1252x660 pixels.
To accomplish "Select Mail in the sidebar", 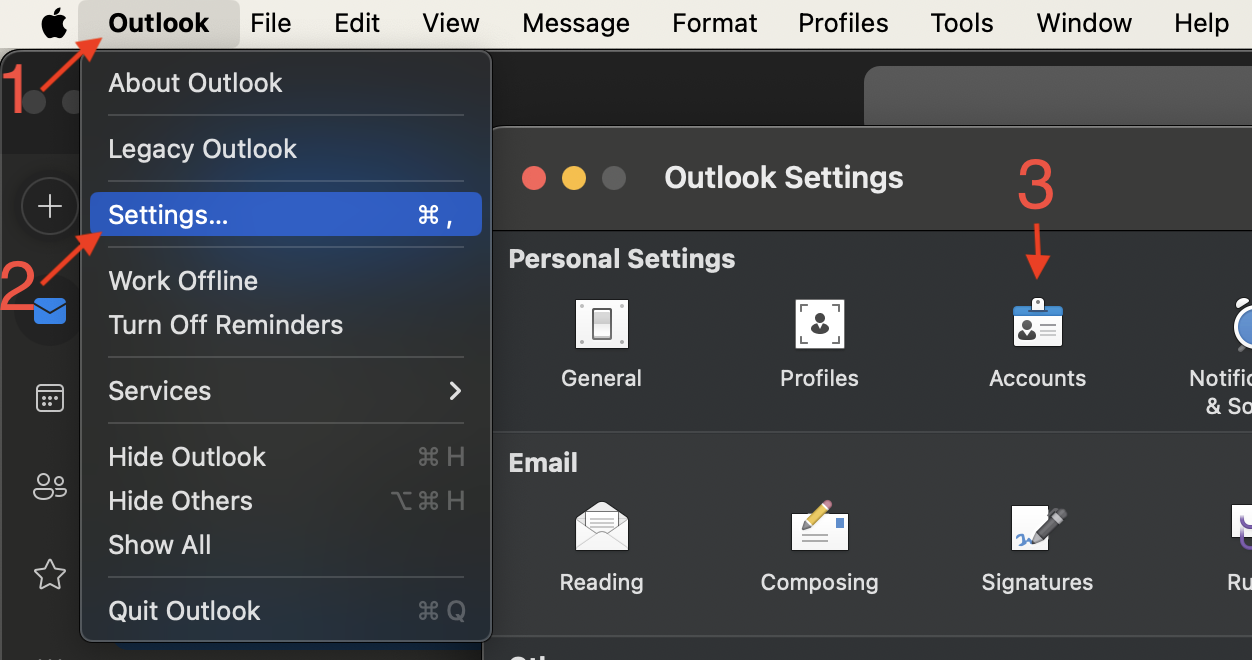I will [49, 311].
